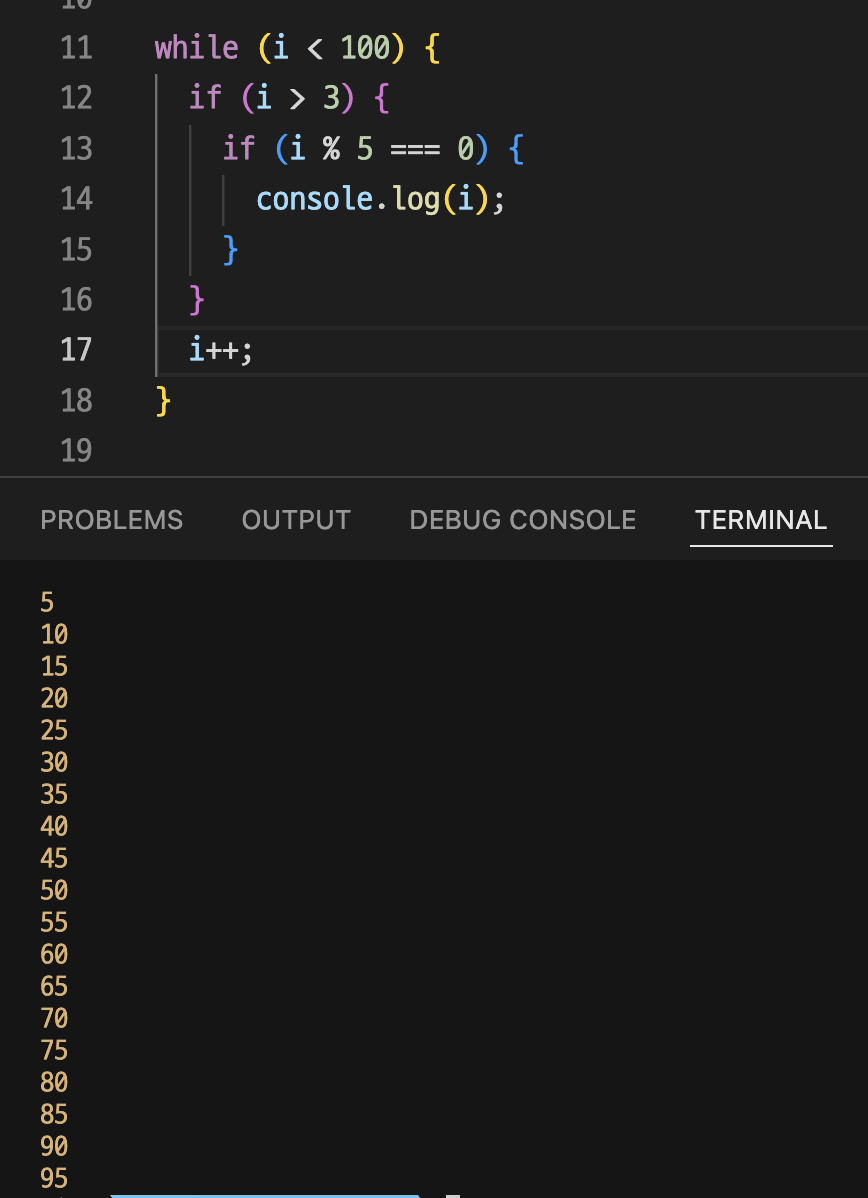Click the yellow opening brace after while condition
The width and height of the screenshot is (868, 1198).
pyautogui.click(x=432, y=48)
